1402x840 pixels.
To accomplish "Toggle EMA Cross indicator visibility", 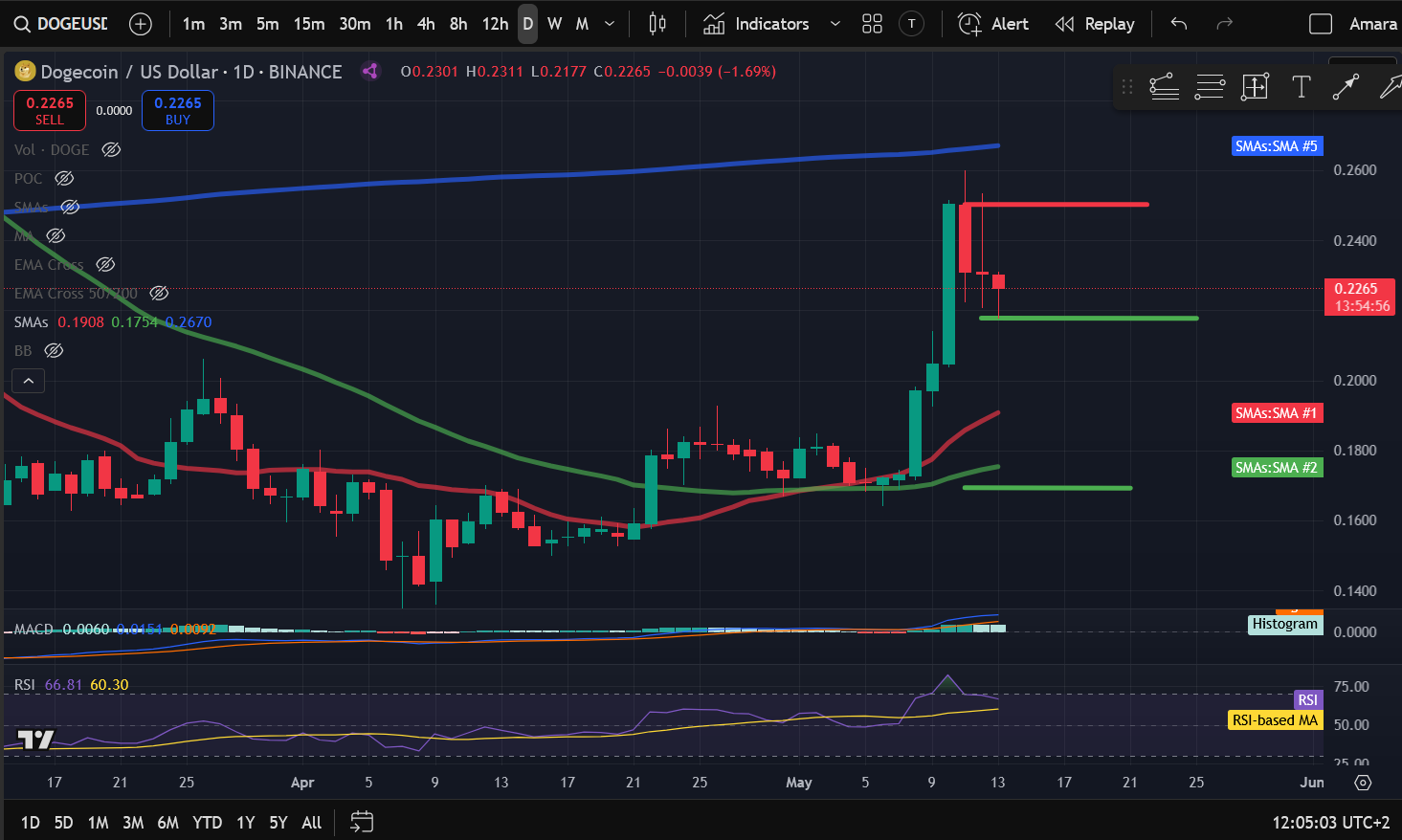I will [106, 264].
